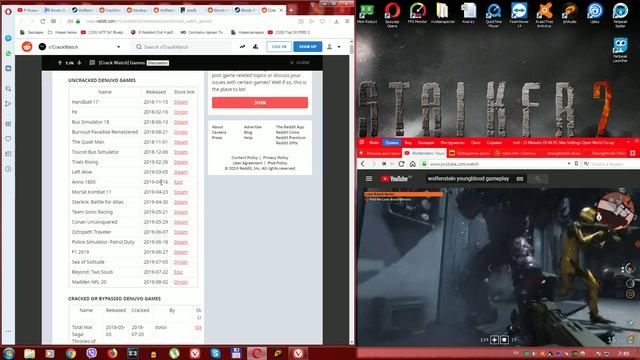Go to home page in the YouTube browser
Screen dimensions: 640x360
click(413, 164)
